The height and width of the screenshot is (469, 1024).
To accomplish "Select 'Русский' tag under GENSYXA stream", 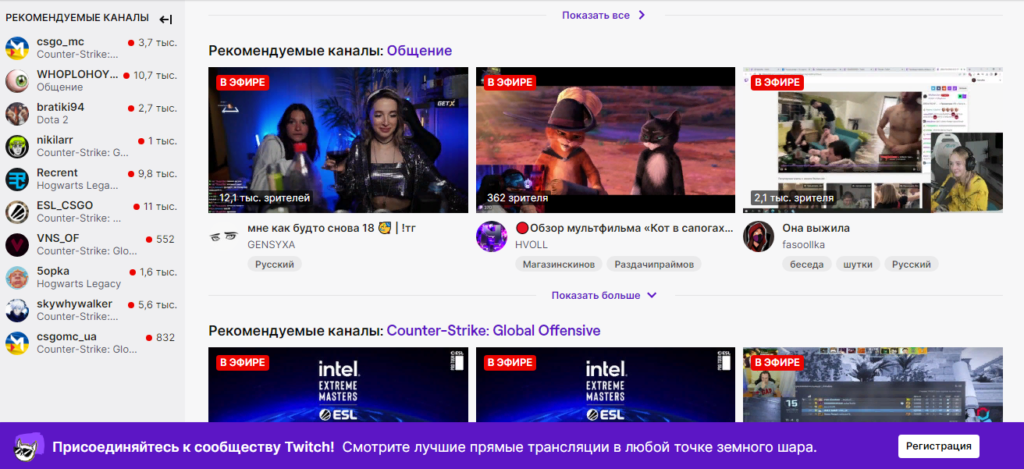I will coord(274,264).
